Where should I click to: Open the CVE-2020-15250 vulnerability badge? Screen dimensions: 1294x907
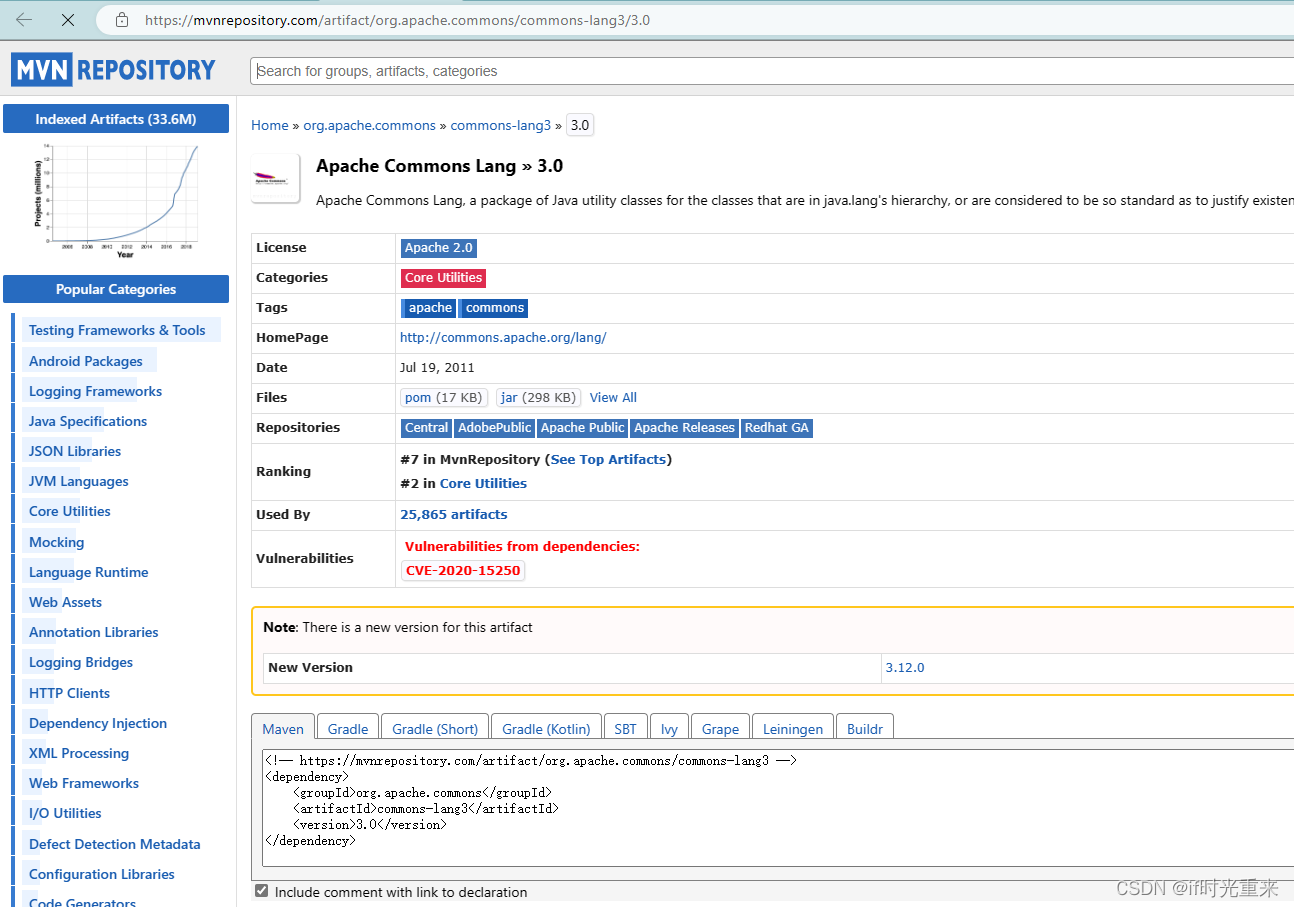click(x=463, y=571)
